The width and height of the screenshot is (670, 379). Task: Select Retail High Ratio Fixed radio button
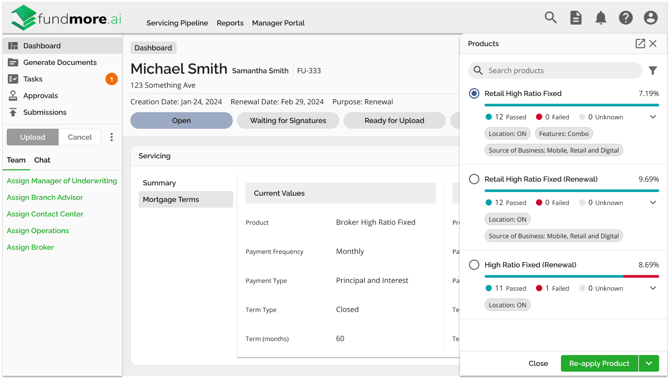pos(474,94)
